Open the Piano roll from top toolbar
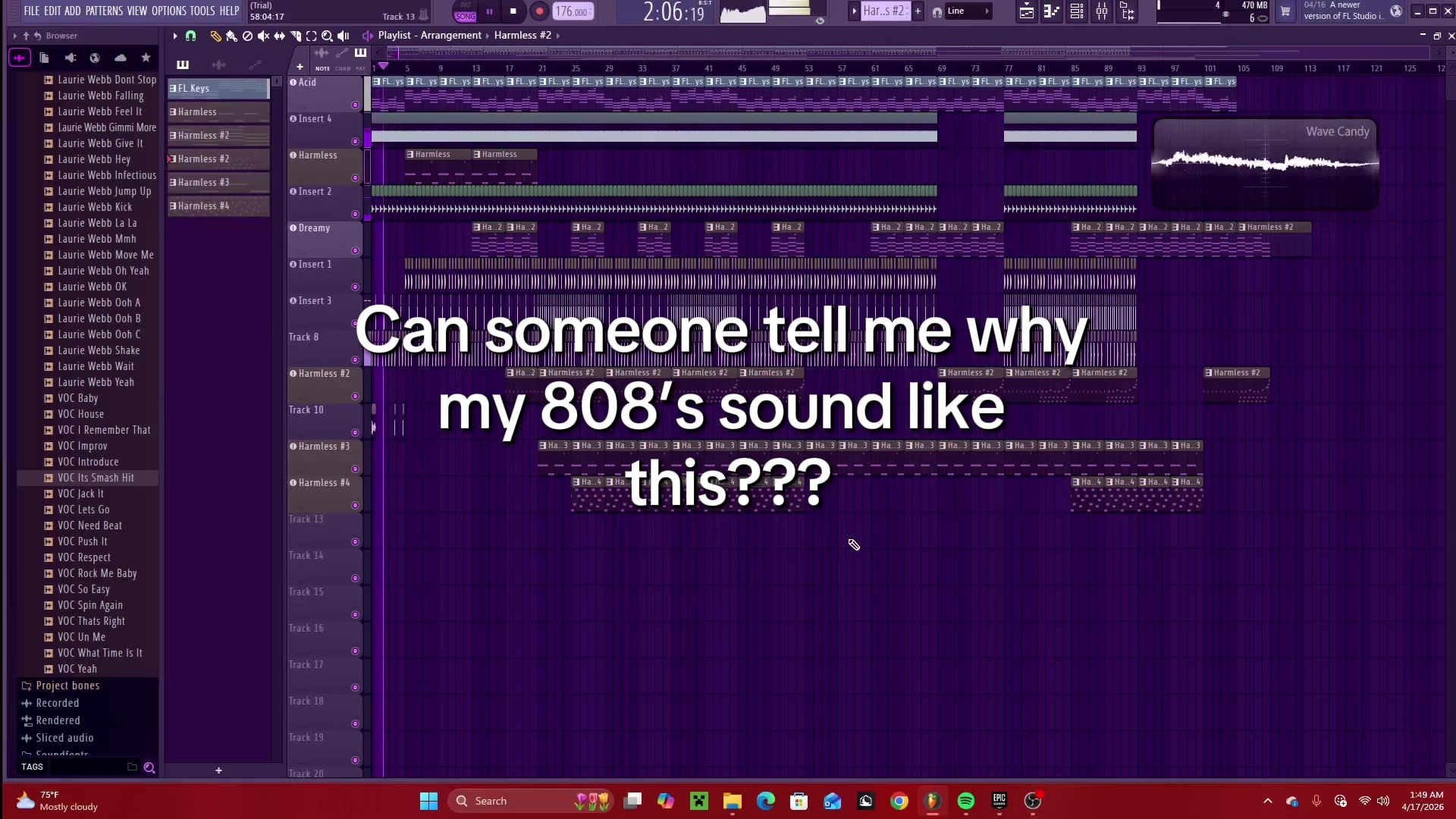The image size is (1456, 819). pyautogui.click(x=1051, y=11)
